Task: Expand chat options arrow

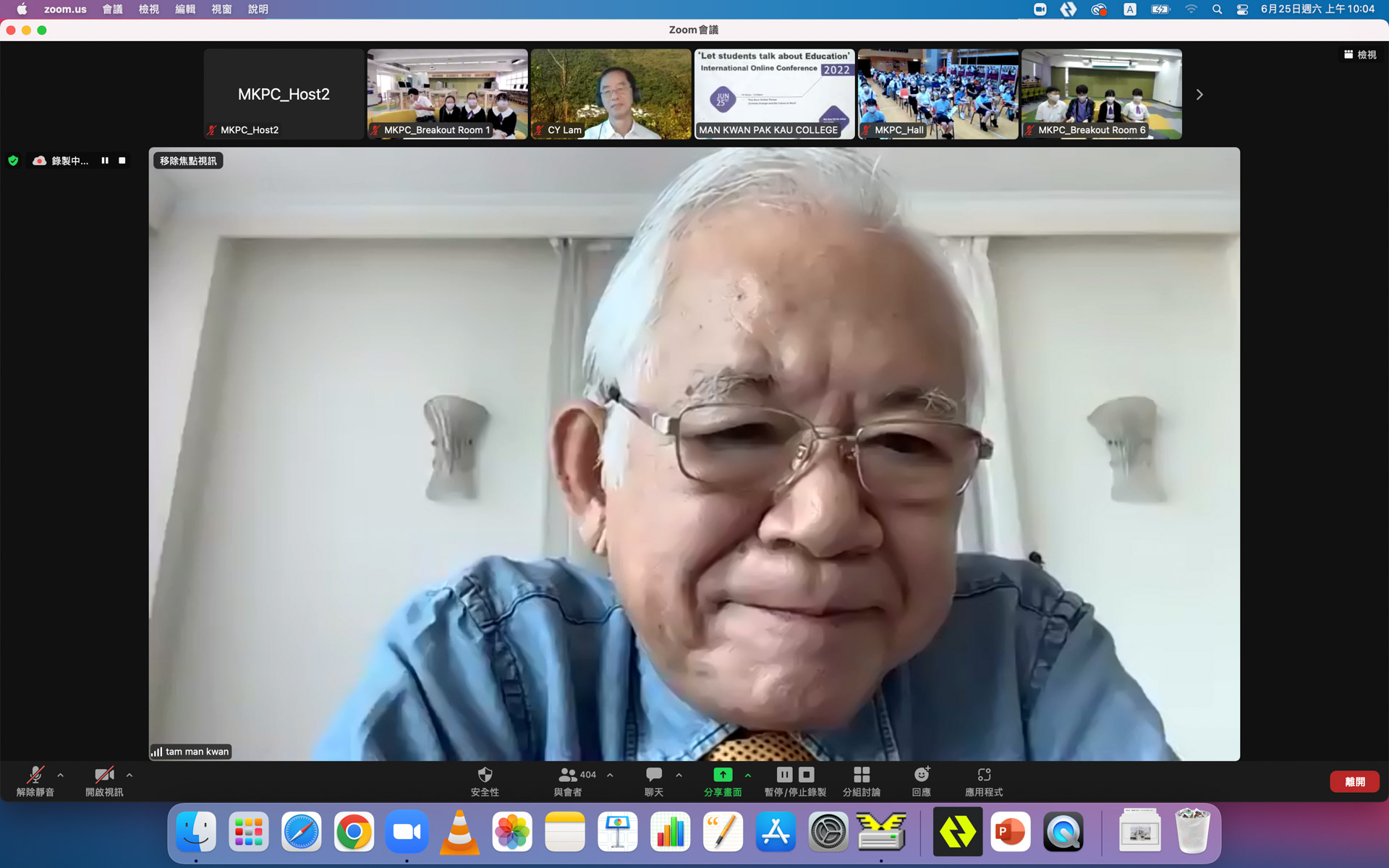Action: point(679,775)
